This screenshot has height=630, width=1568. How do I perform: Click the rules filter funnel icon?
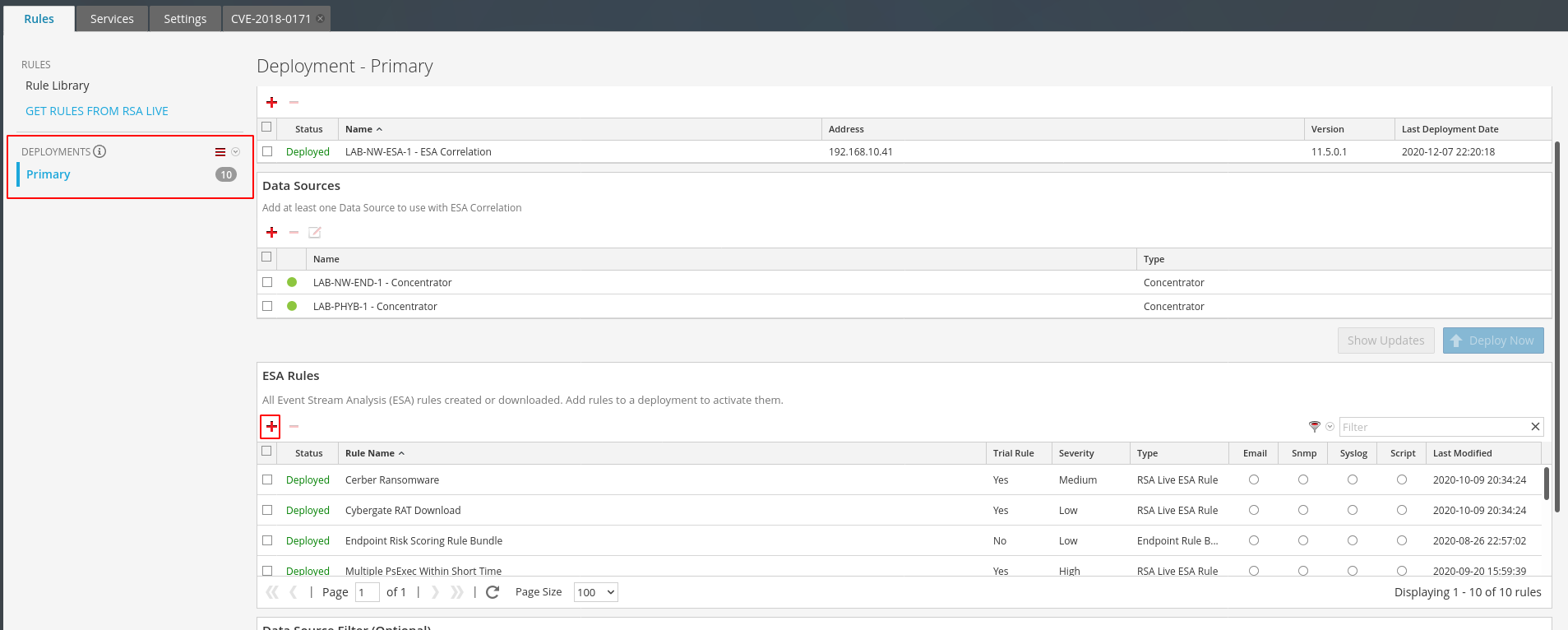(1314, 427)
